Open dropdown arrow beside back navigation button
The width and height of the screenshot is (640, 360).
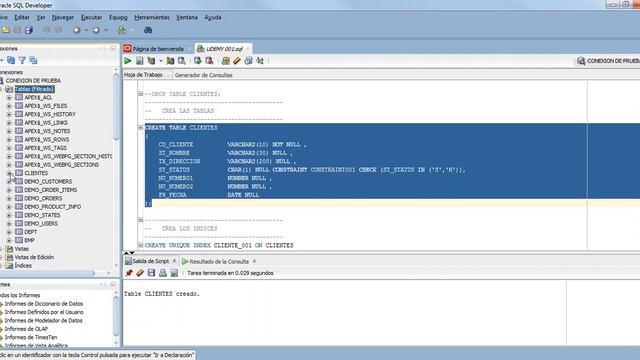click(x=86, y=30)
